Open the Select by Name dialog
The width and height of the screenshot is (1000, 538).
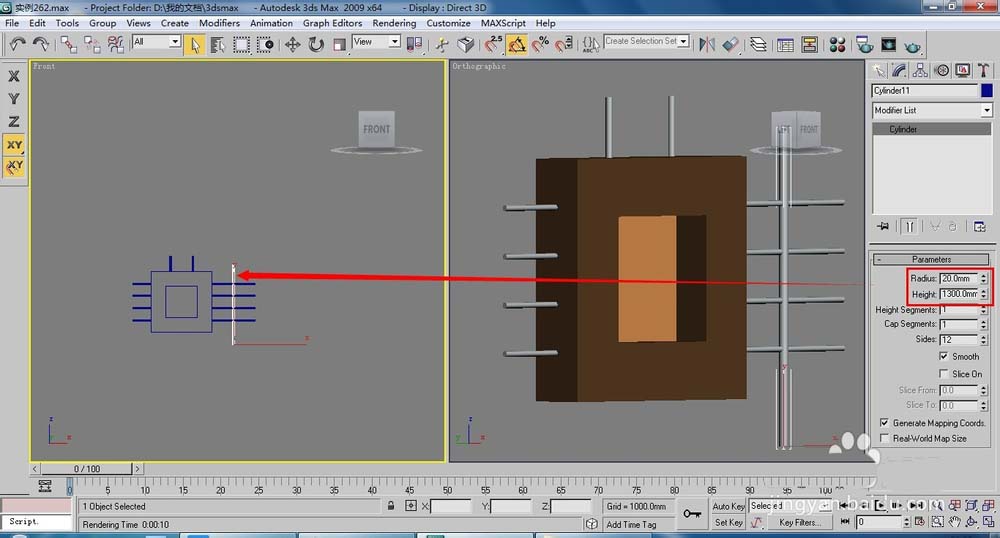218,45
